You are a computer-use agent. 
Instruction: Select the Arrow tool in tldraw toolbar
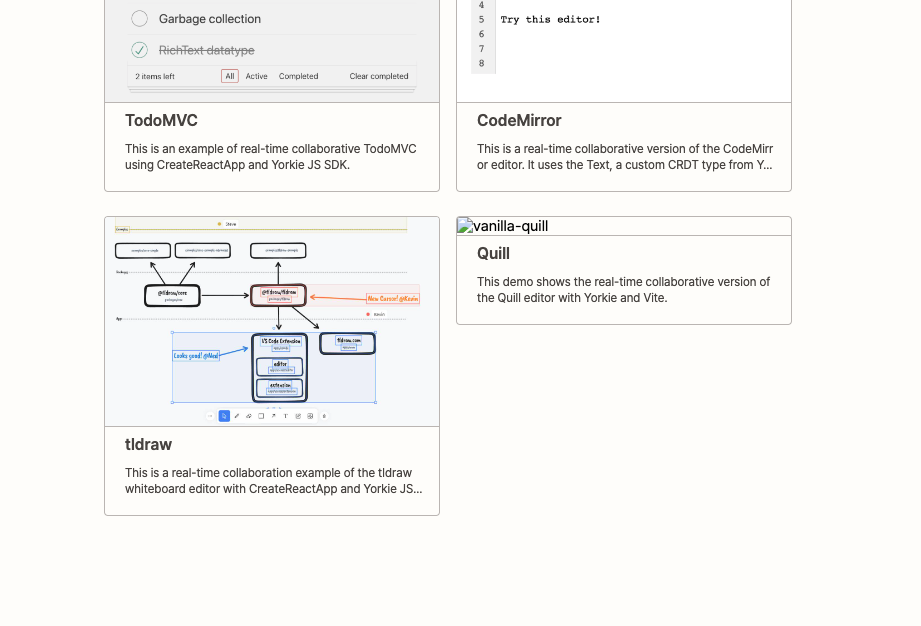pos(273,415)
